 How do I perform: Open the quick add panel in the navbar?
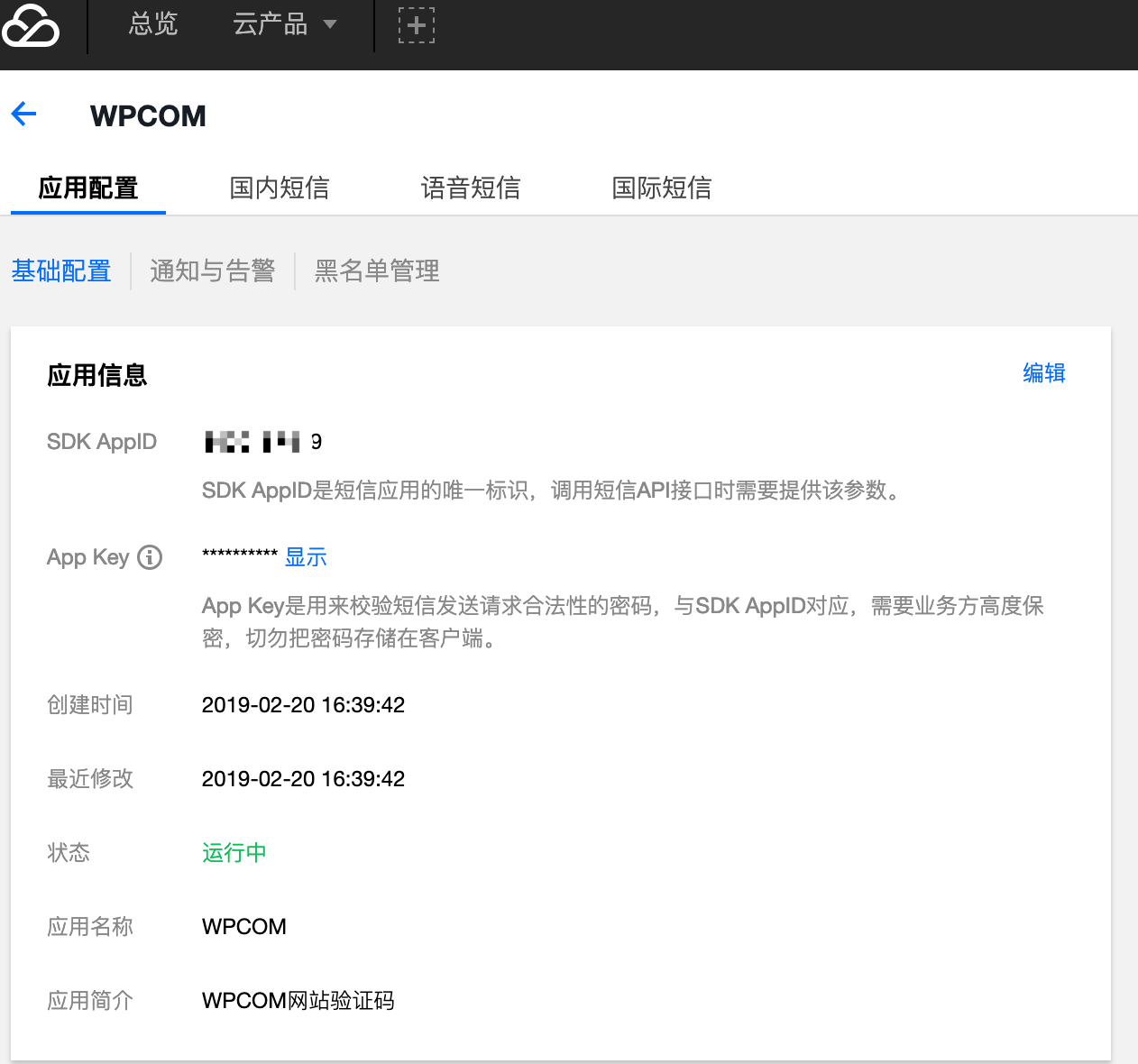click(x=416, y=24)
